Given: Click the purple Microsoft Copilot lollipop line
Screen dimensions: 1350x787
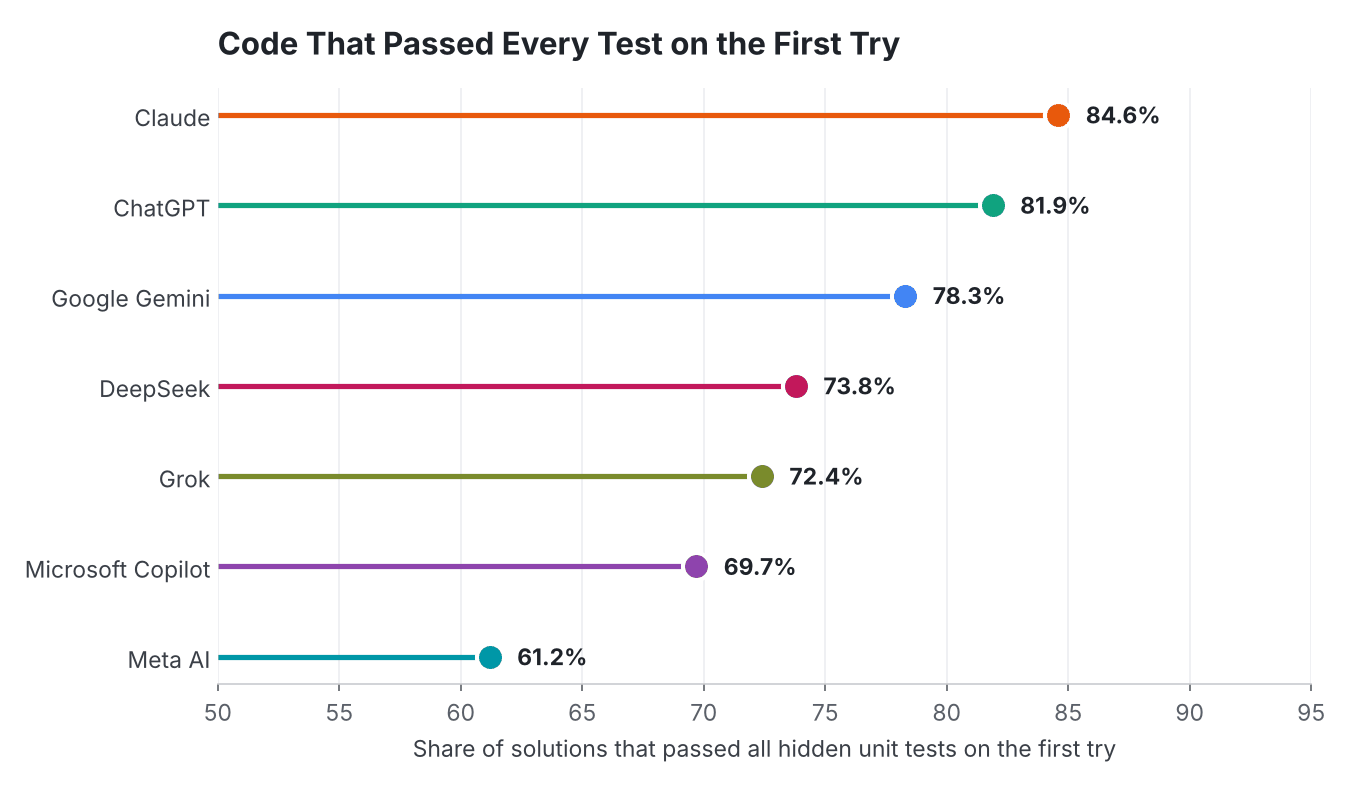Looking at the screenshot, I should pos(450,567).
